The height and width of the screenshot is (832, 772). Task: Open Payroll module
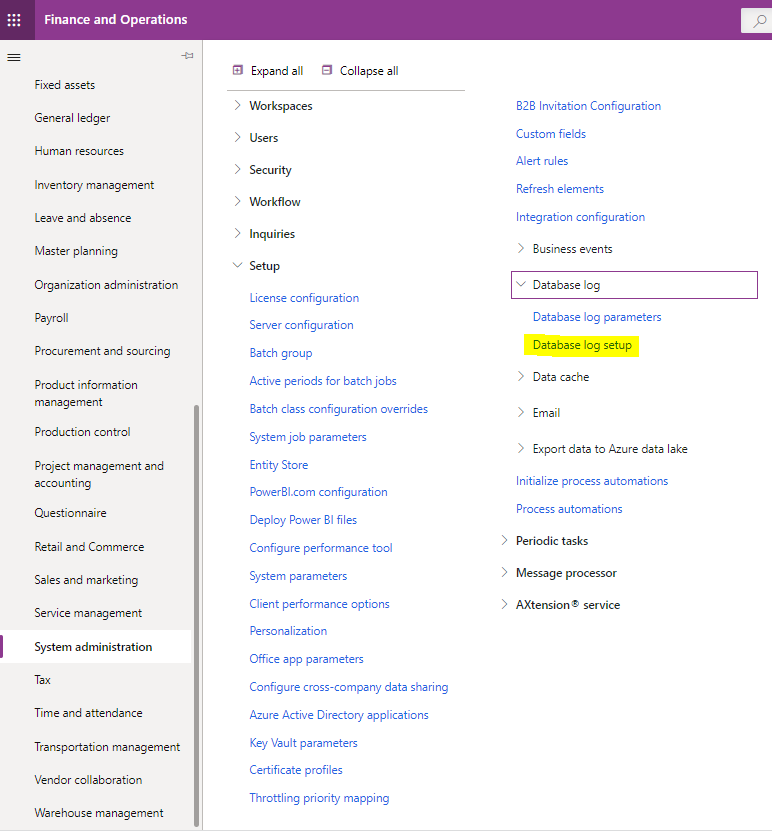(x=51, y=318)
